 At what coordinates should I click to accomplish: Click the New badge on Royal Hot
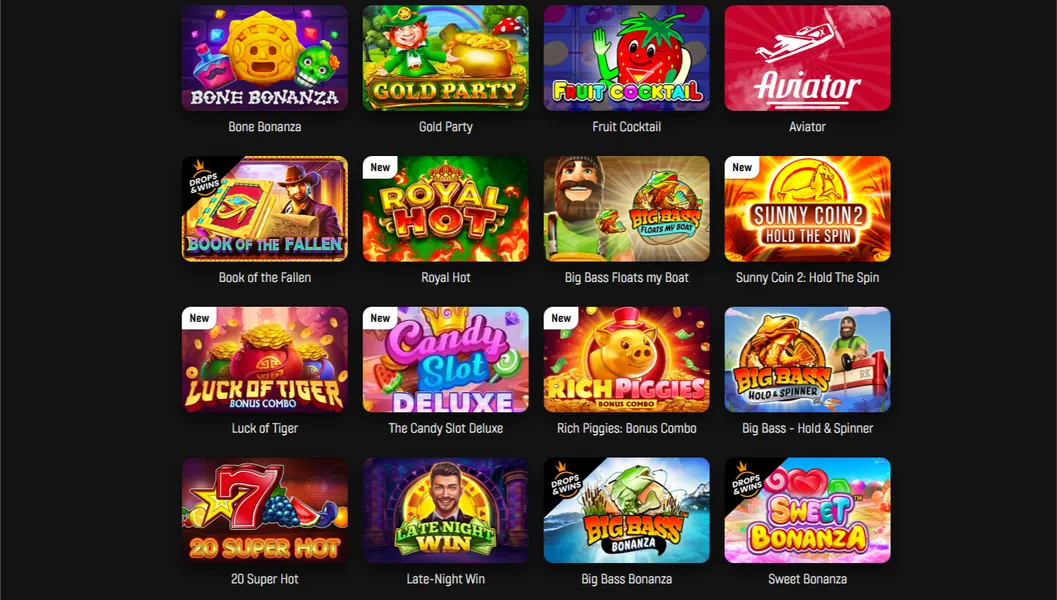[380, 167]
